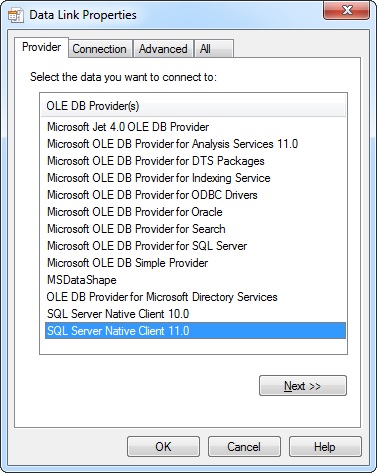Open the Advanced tab
The image size is (377, 473).
click(x=163, y=49)
